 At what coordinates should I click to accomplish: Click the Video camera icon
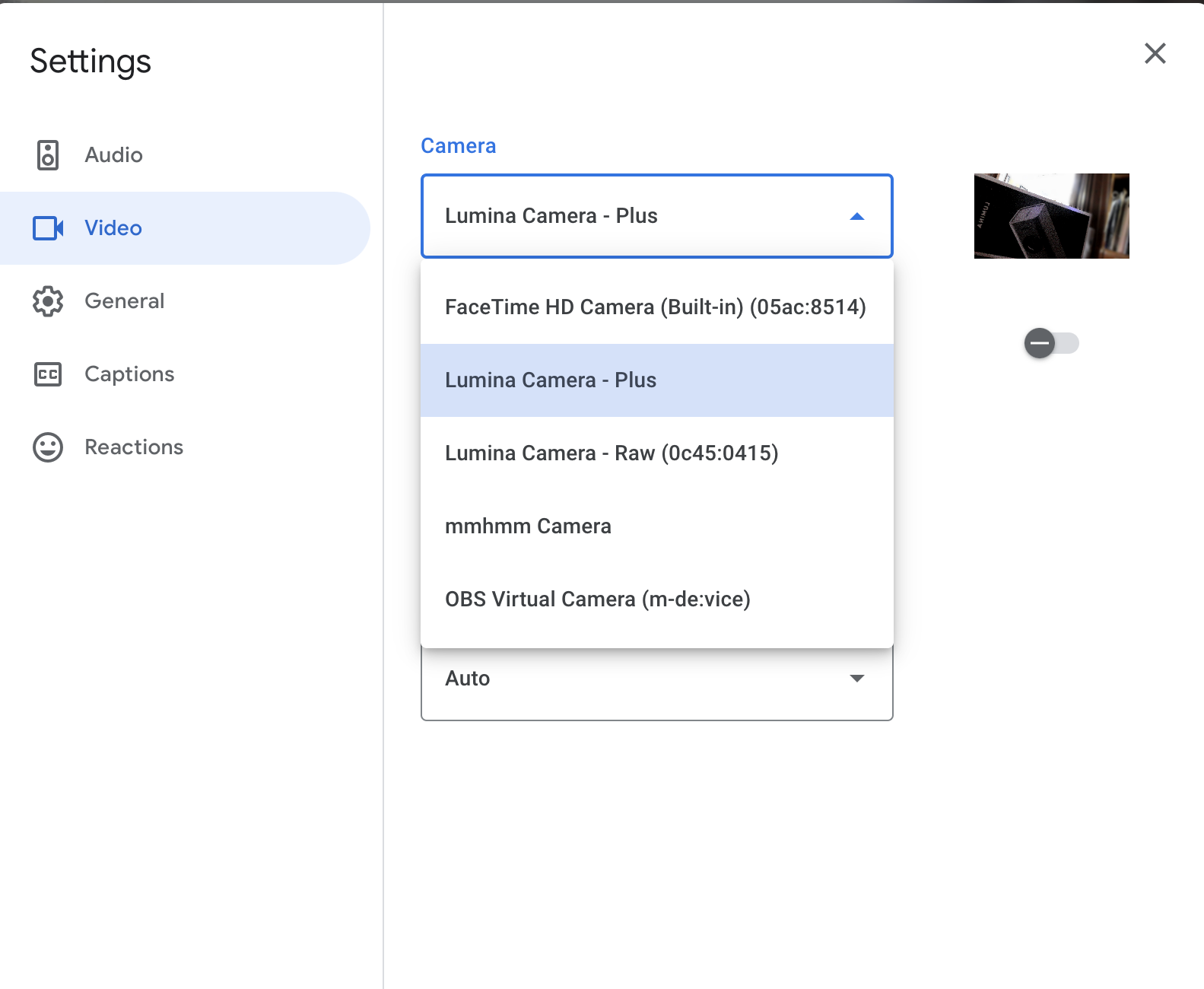[48, 228]
